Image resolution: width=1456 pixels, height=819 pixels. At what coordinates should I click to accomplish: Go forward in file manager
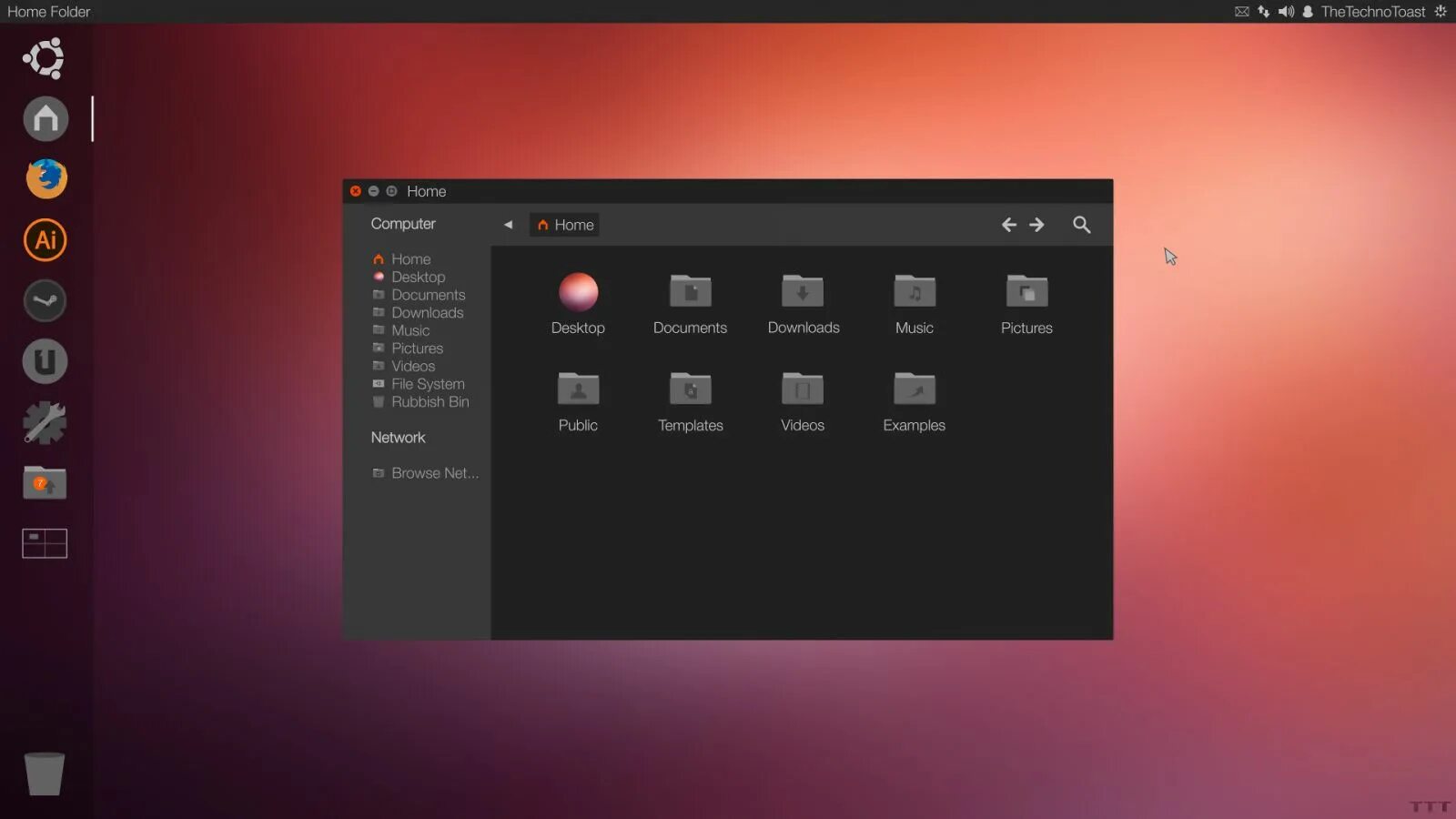click(1036, 225)
